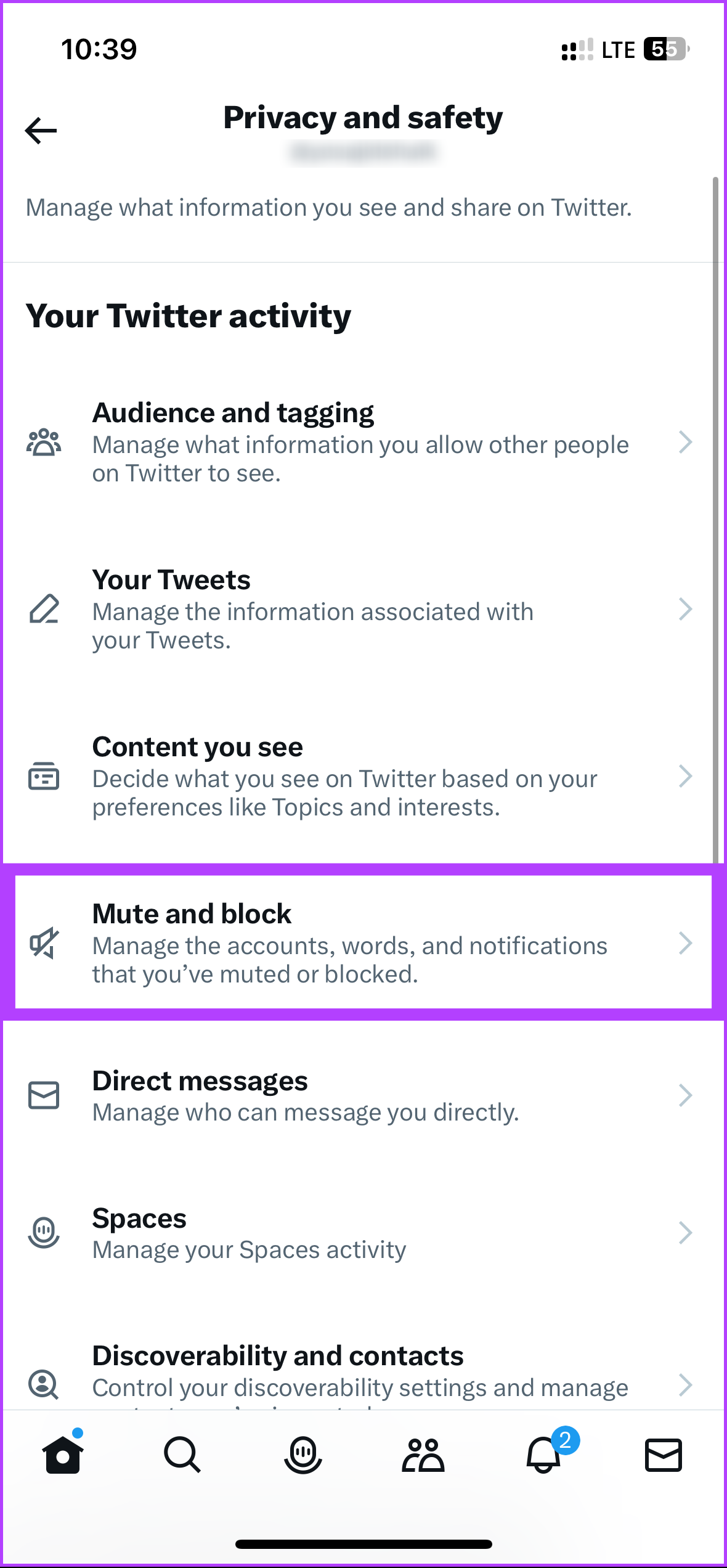Open the Communities people tab icon
727x1568 pixels.
423,1455
